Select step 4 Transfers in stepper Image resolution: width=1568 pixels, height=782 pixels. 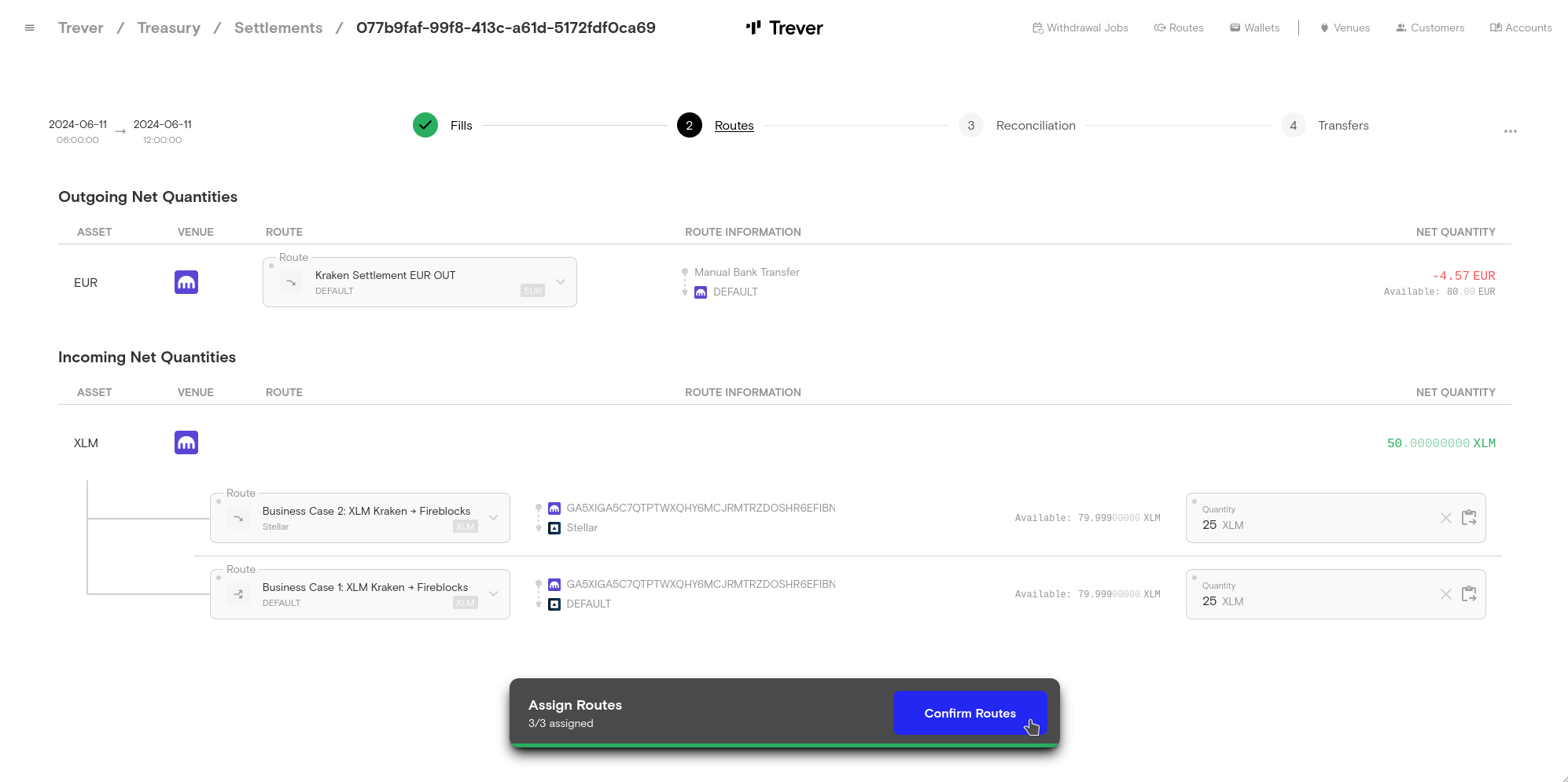point(1342,126)
